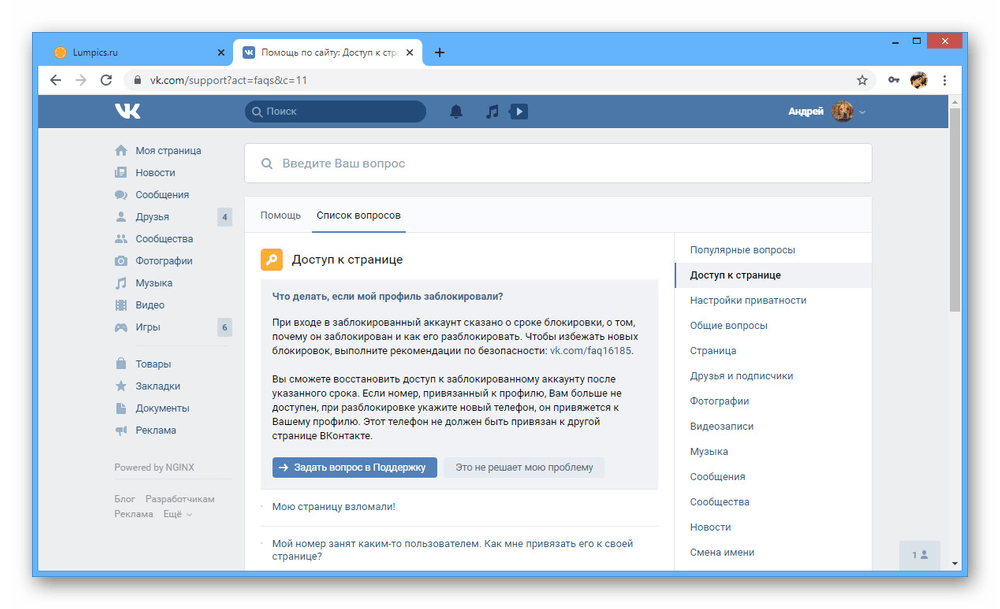Click the megaphone icon beside Реклама
The height and width of the screenshot is (609, 1000).
pos(121,430)
